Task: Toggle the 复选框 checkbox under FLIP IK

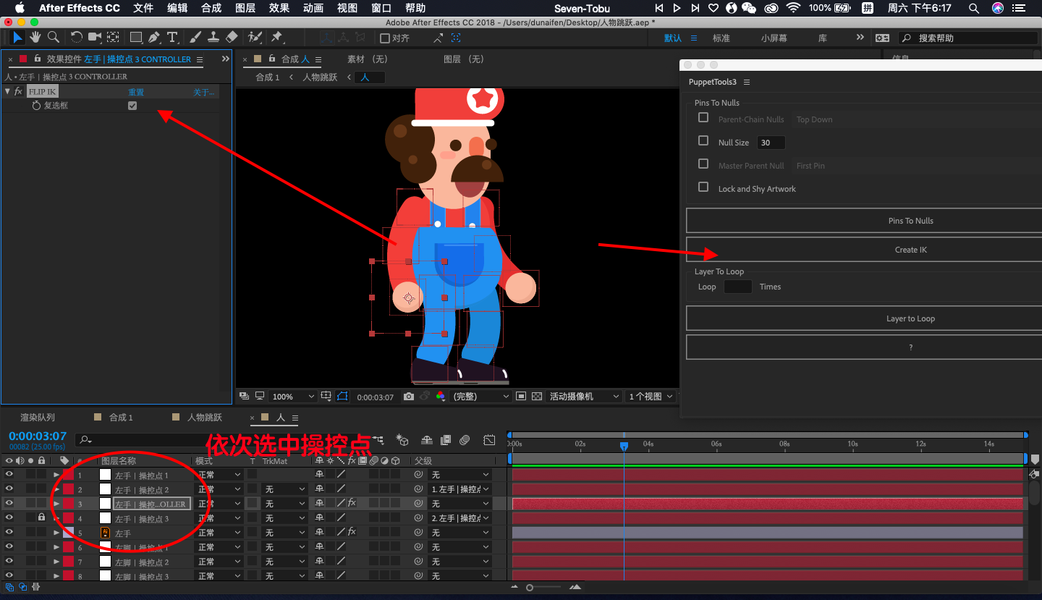Action: point(132,106)
